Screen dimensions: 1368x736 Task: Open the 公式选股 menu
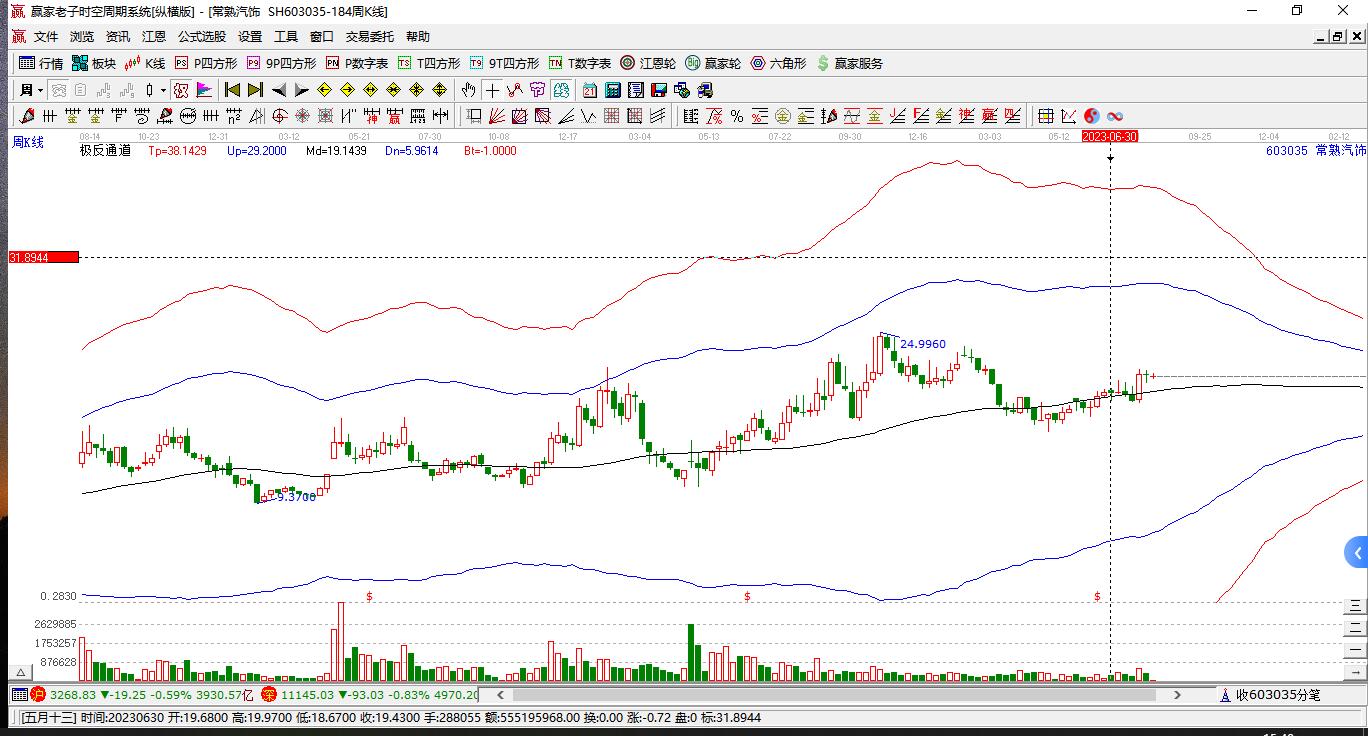tap(202, 37)
